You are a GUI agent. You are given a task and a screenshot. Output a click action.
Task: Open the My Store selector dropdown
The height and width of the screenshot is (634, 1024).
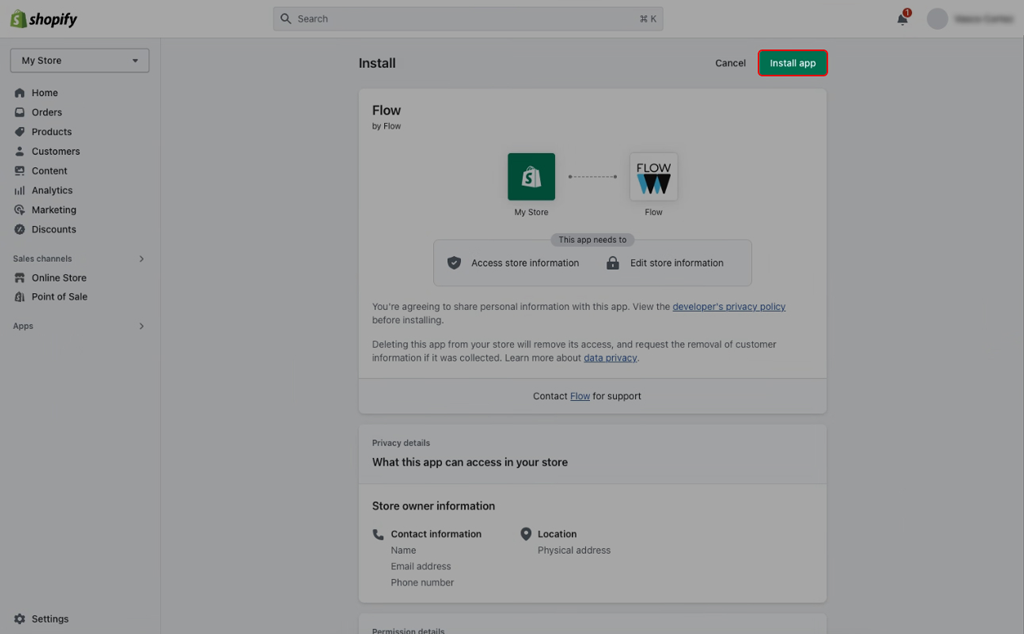pos(80,61)
